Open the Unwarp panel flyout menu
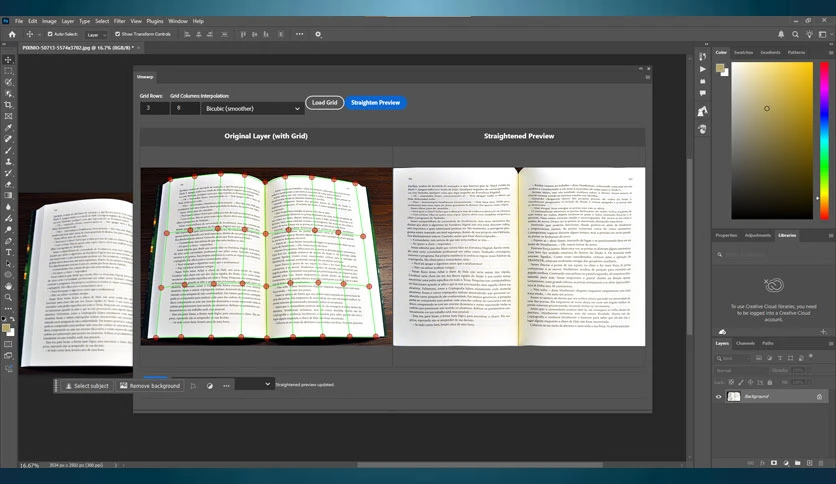The height and width of the screenshot is (484, 836). 648,77
